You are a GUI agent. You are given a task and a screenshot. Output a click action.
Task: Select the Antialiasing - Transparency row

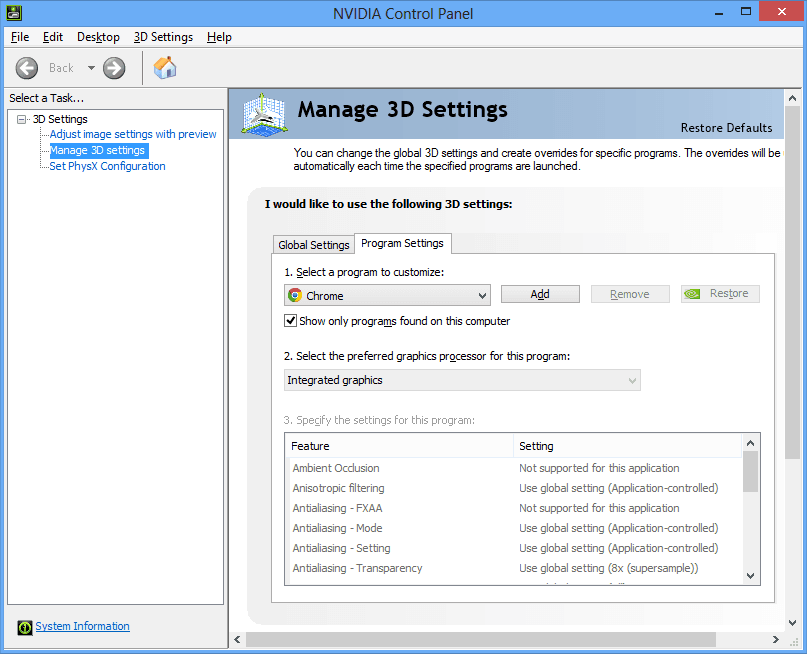(x=514, y=568)
